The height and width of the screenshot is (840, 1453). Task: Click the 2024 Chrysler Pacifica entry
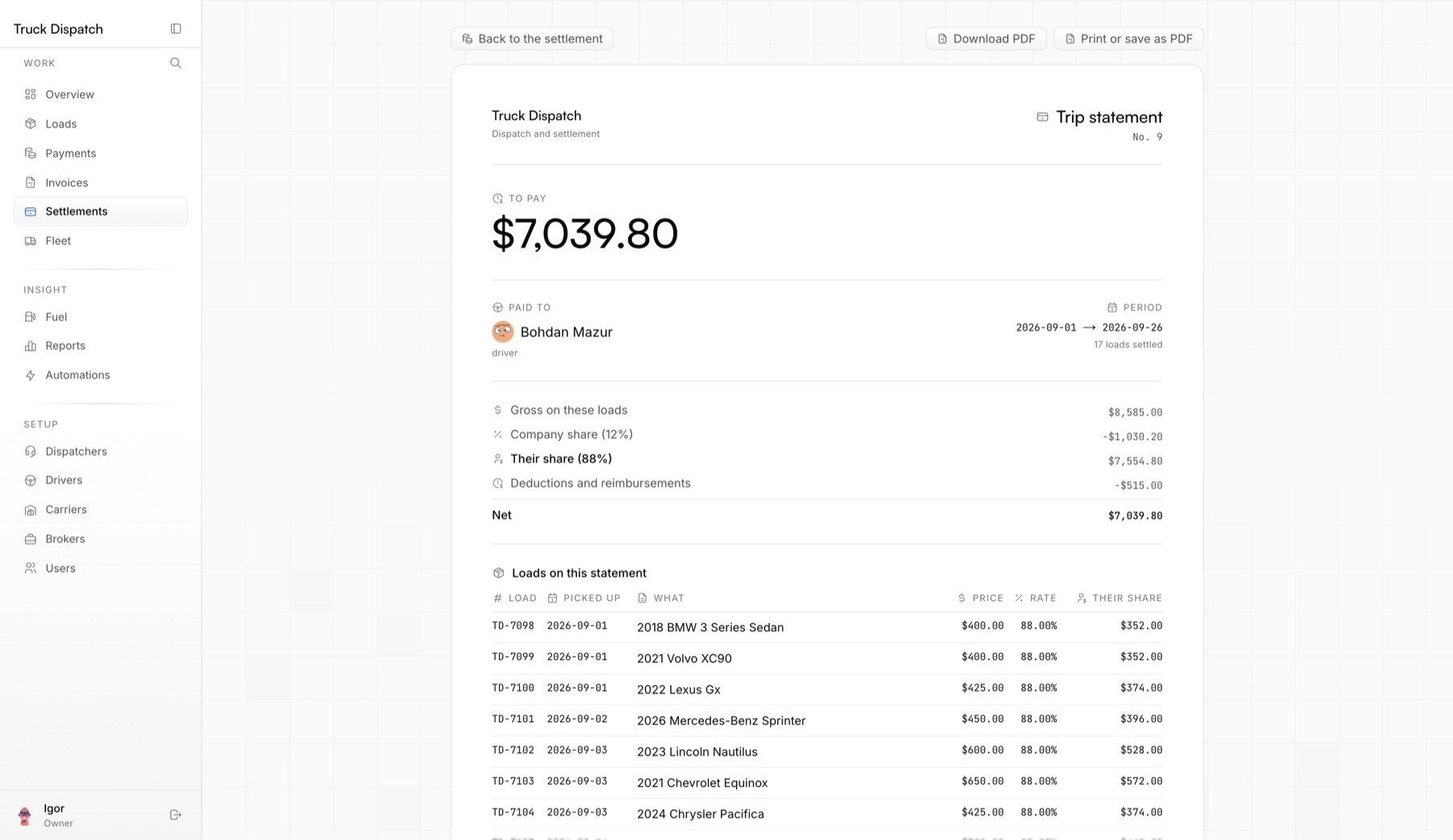701,814
